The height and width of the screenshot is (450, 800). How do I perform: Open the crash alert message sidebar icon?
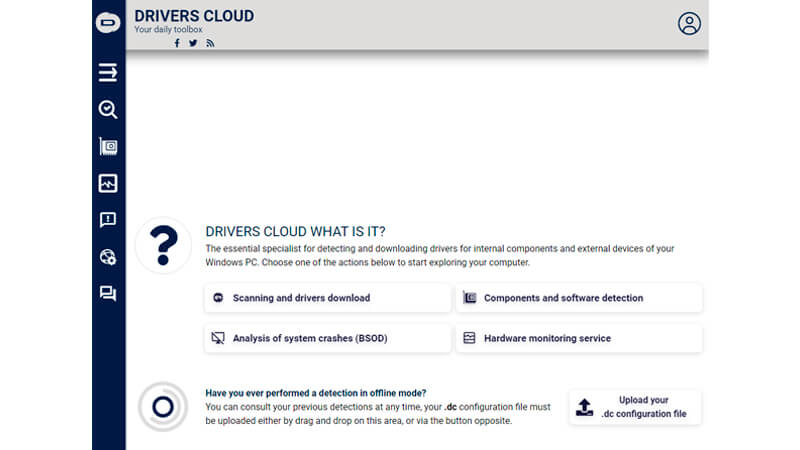coord(108,220)
